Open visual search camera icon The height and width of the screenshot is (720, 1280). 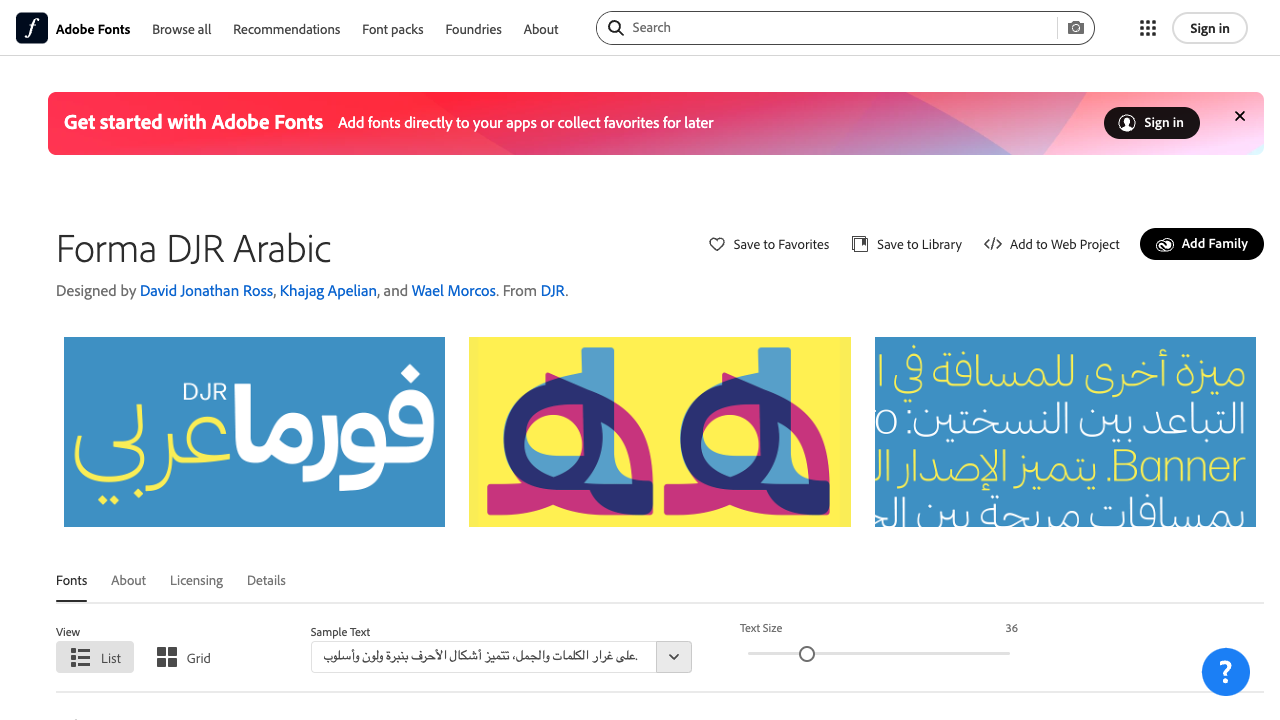click(1076, 28)
